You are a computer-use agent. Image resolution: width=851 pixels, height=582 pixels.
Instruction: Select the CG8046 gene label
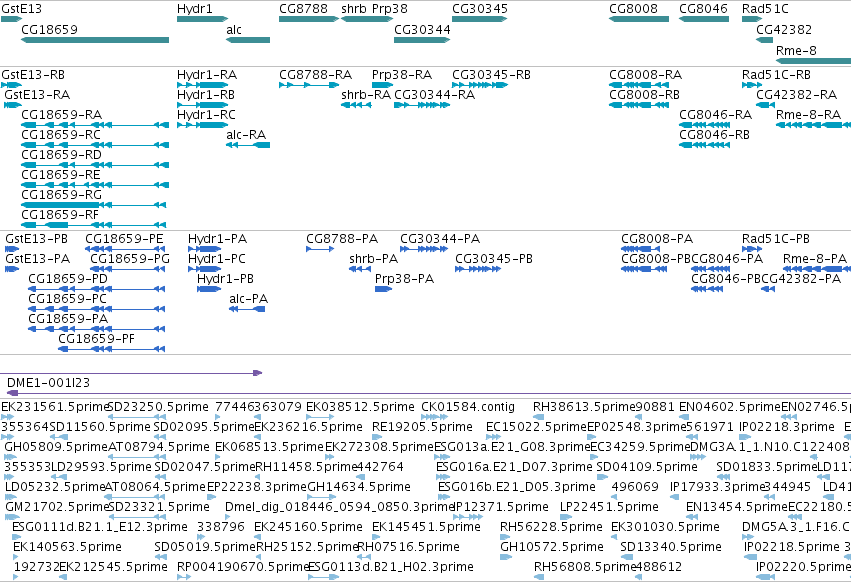pyautogui.click(x=703, y=9)
